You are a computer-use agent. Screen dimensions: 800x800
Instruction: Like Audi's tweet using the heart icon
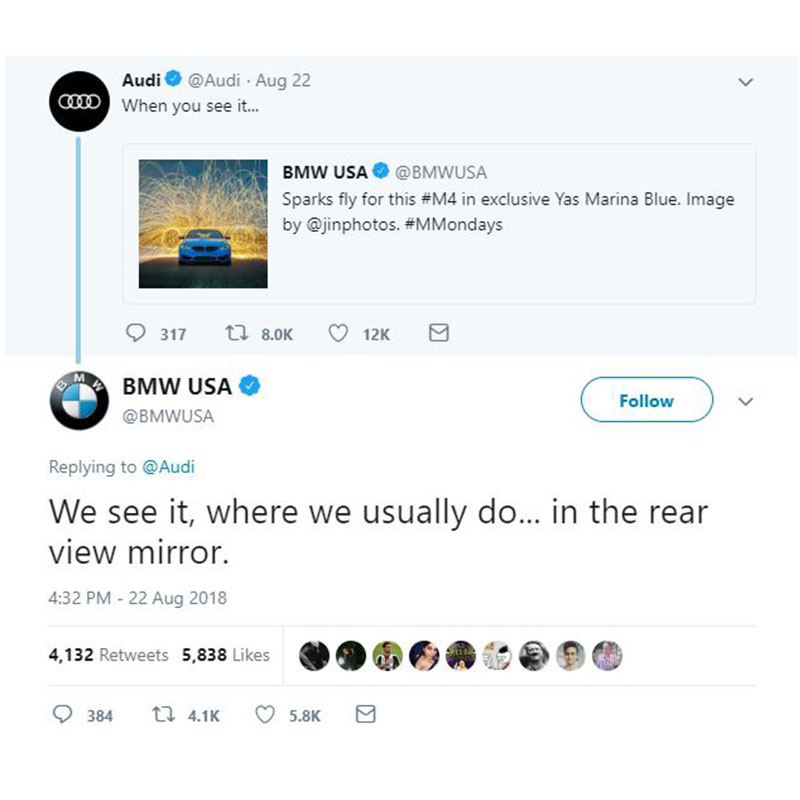pyautogui.click(x=338, y=334)
